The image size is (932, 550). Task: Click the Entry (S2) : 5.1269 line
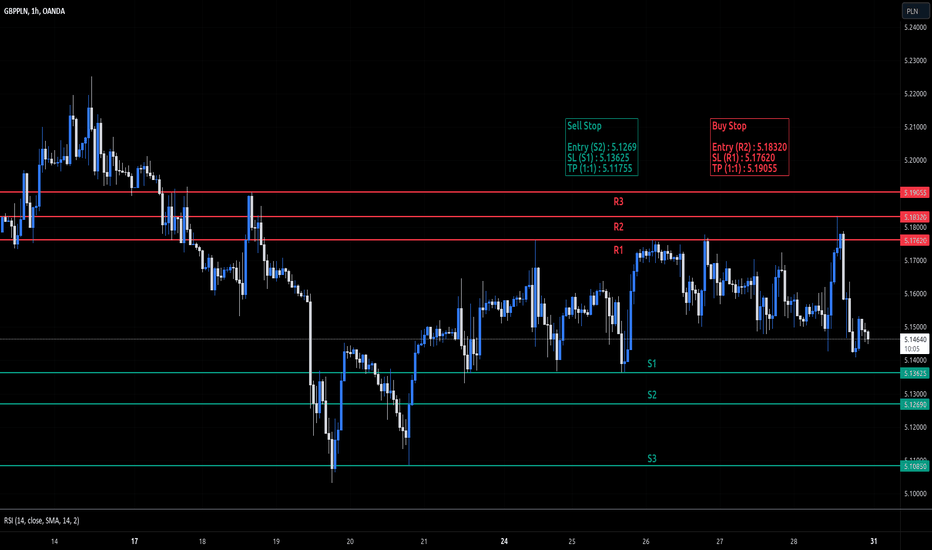(x=602, y=147)
